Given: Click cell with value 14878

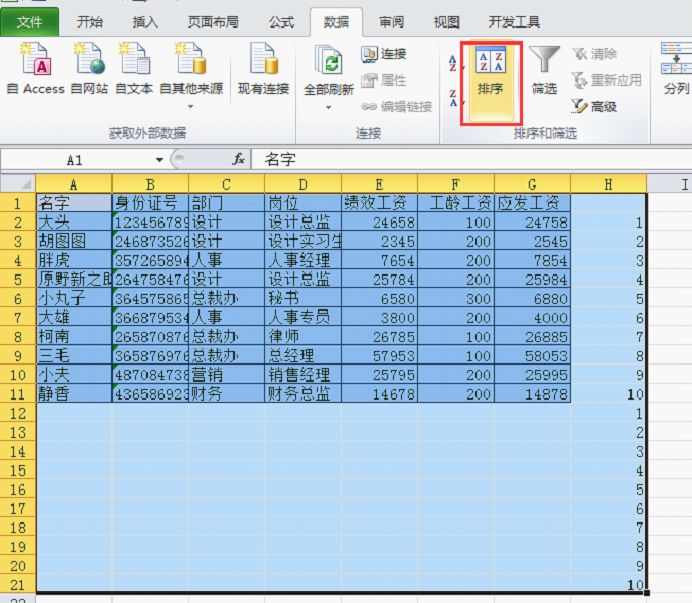Looking at the screenshot, I should point(532,394).
